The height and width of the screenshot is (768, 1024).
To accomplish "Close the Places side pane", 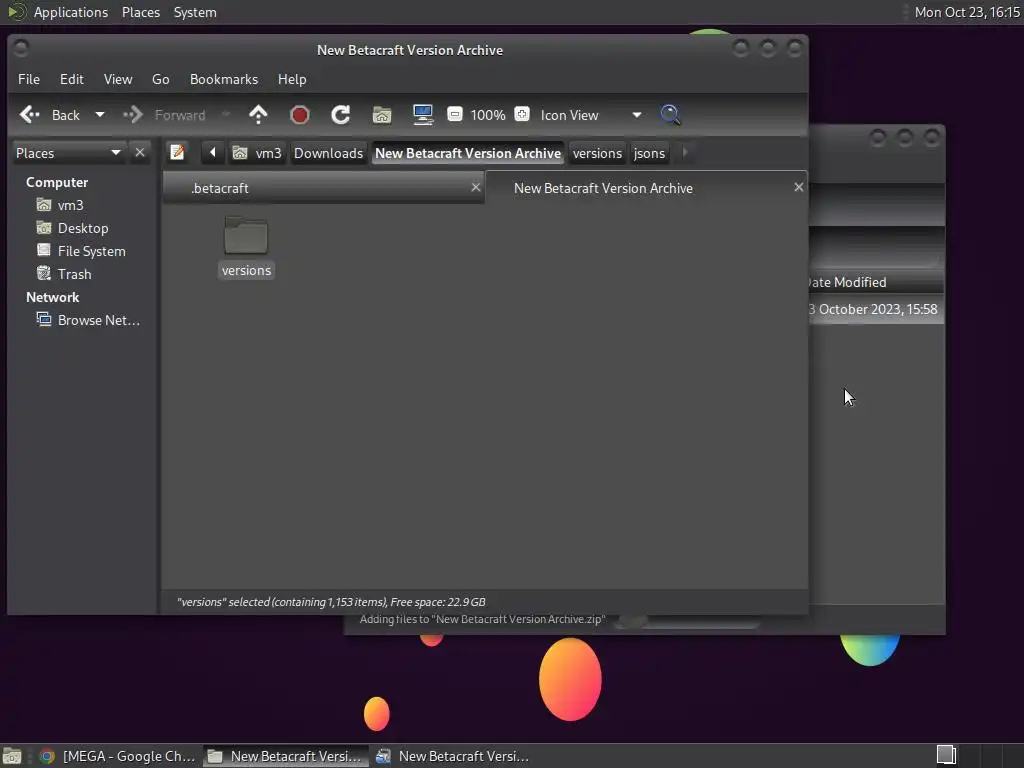I will [x=140, y=153].
